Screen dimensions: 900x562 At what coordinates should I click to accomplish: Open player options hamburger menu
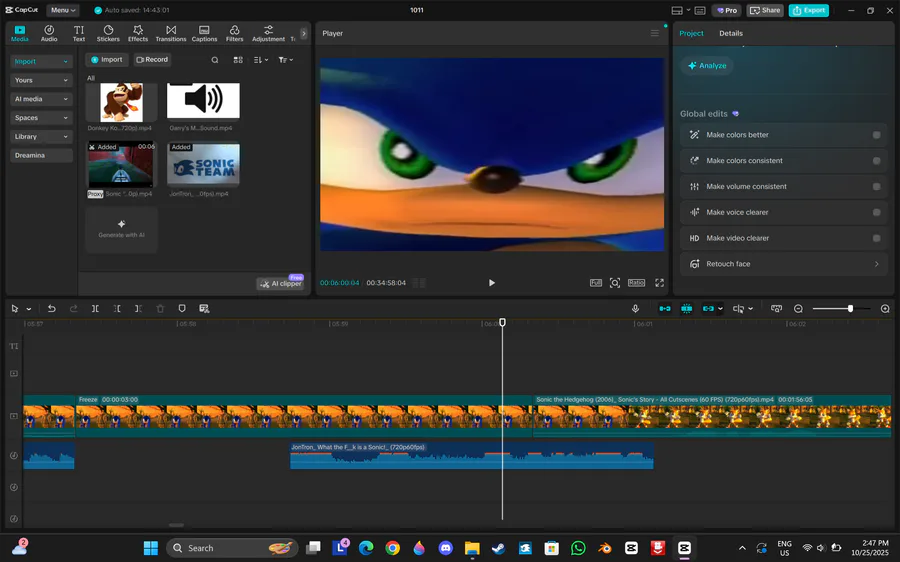point(654,33)
